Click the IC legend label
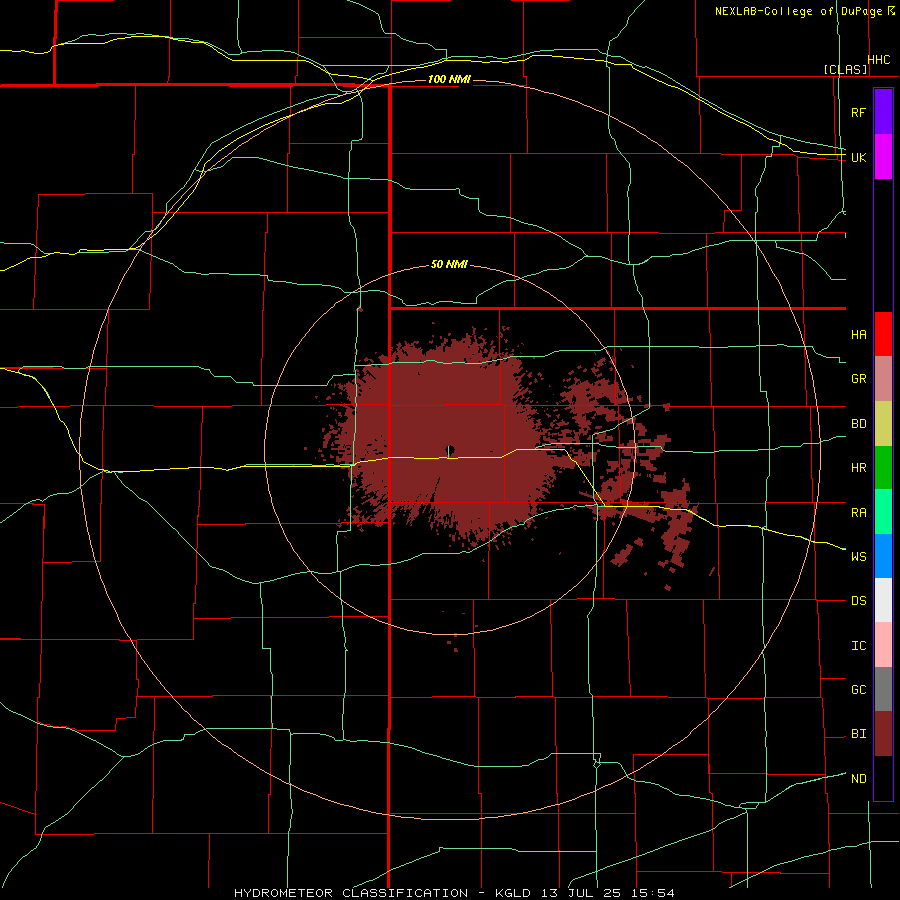The width and height of the screenshot is (900, 900). click(859, 646)
